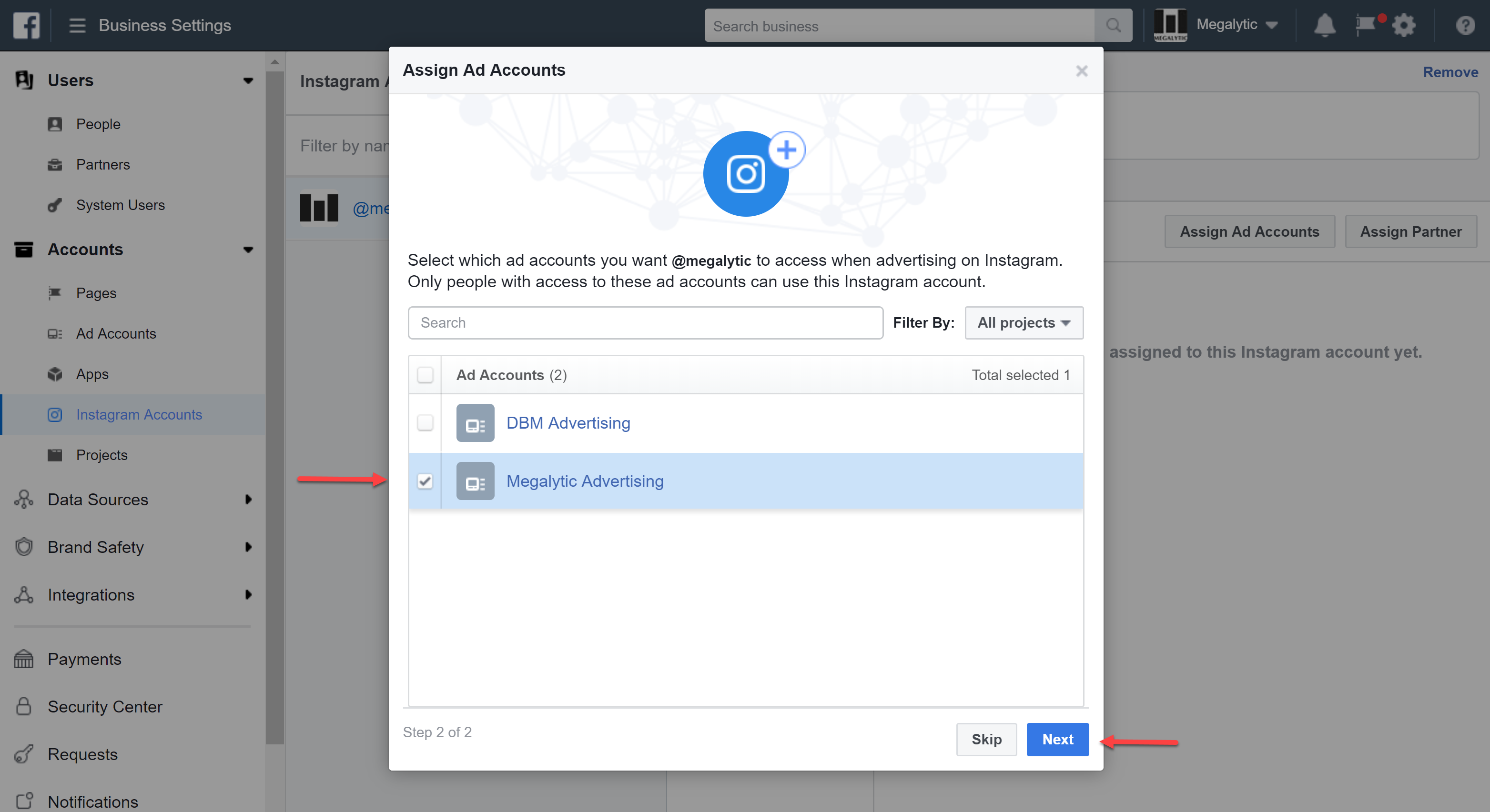The width and height of the screenshot is (1490, 812).
Task: Open Ad Accounts in the sidebar
Action: tap(116, 333)
